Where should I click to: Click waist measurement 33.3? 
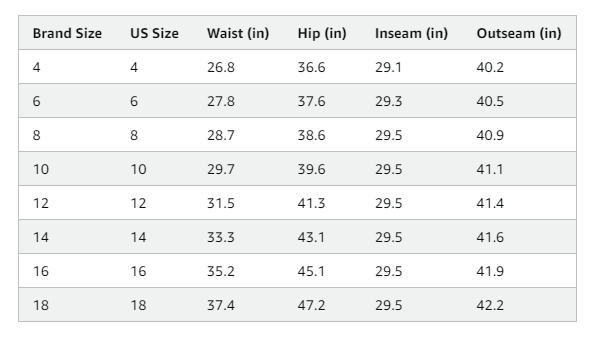(221, 237)
